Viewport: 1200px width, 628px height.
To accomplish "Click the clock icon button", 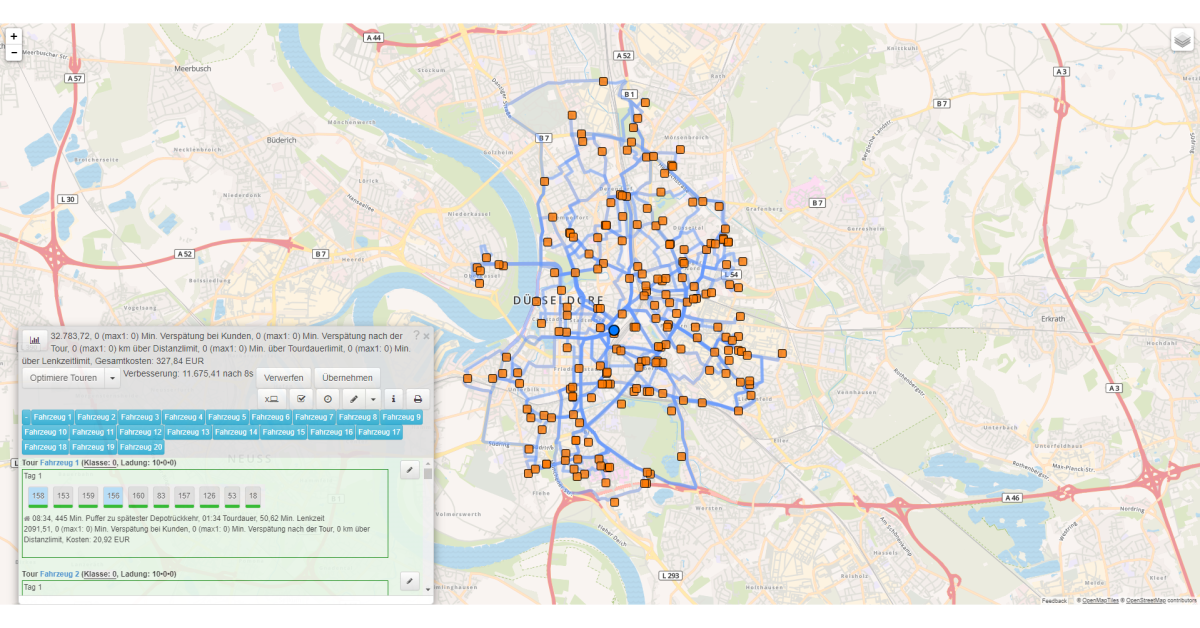I will coord(327,398).
